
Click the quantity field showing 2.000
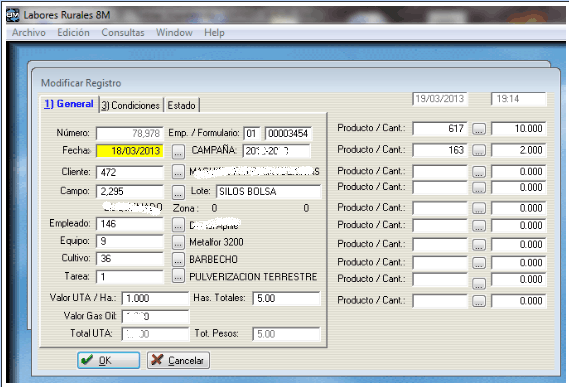coord(519,150)
